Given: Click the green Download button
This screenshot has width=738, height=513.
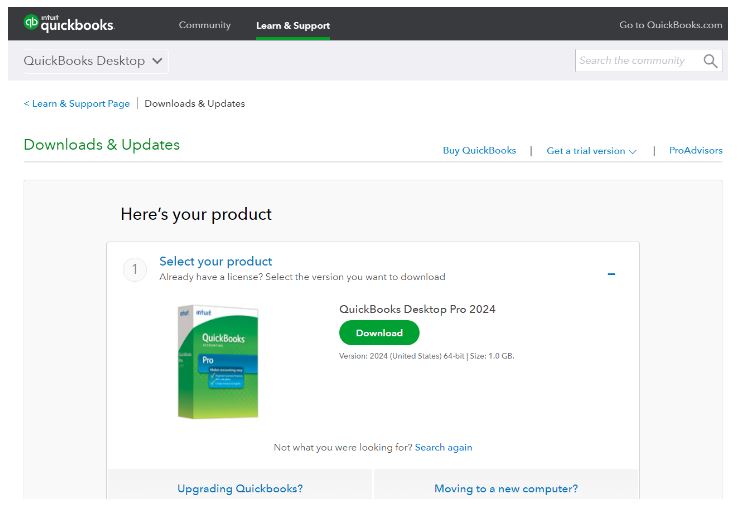Looking at the screenshot, I should point(379,333).
